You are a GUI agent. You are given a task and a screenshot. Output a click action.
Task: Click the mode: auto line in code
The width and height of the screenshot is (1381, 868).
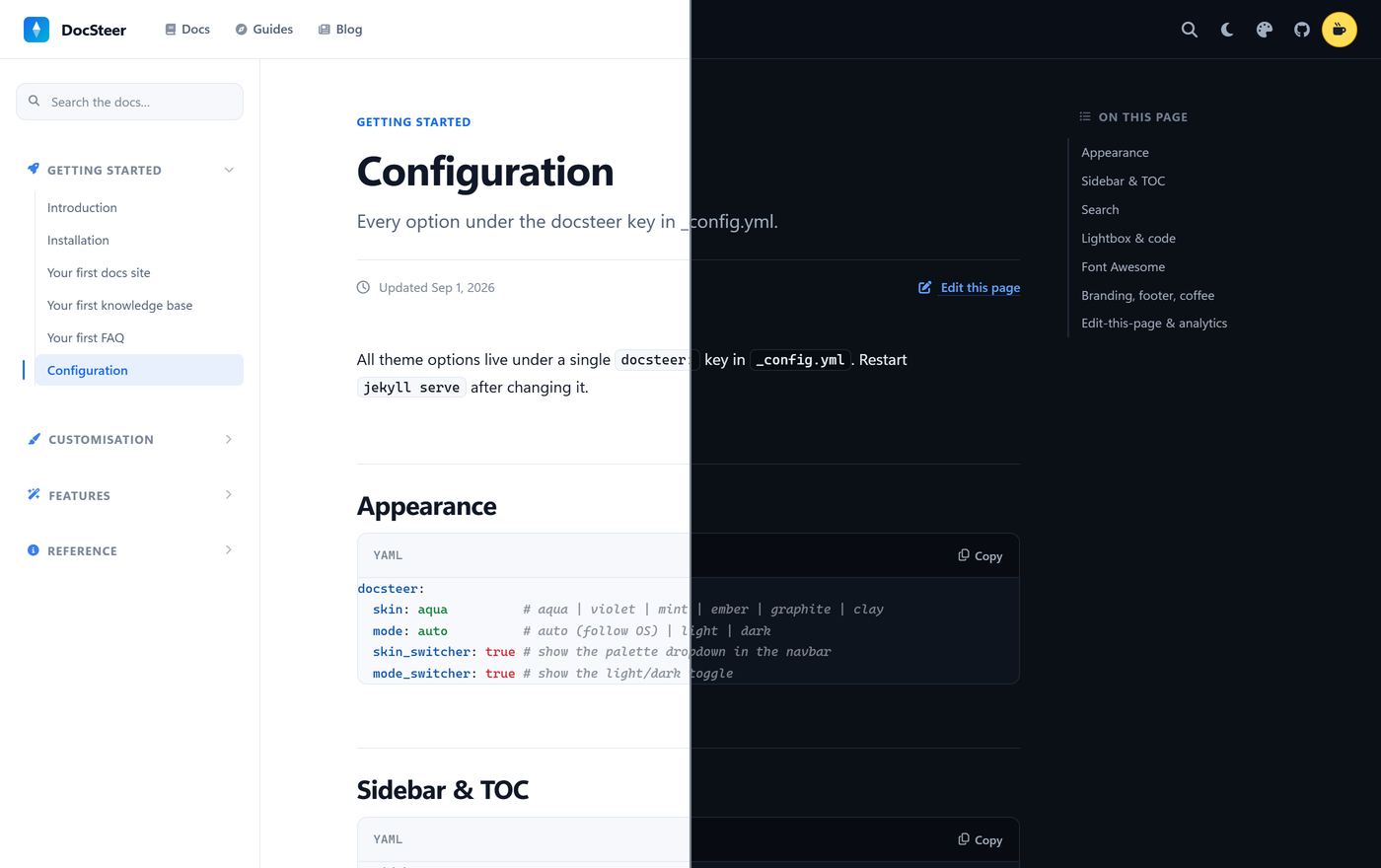tap(410, 631)
